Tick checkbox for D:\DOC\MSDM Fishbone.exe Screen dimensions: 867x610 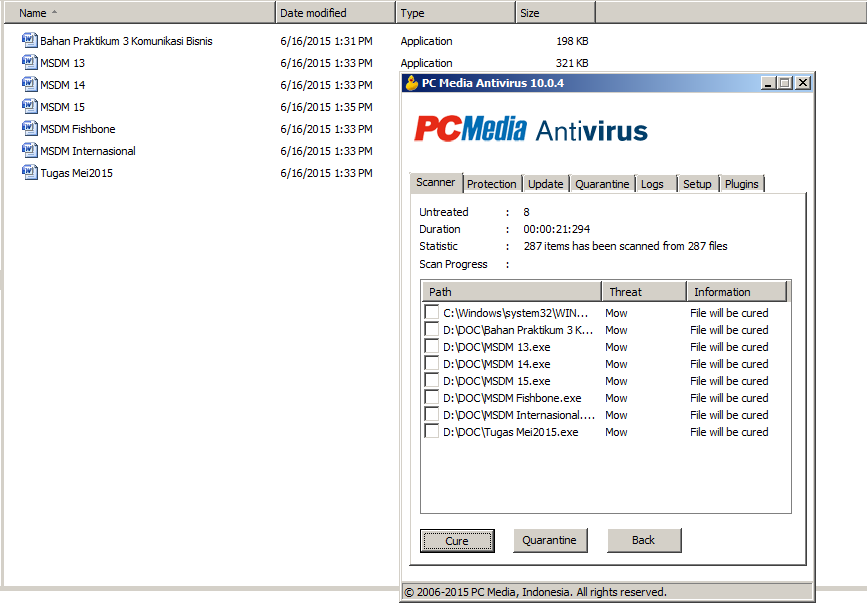431,397
